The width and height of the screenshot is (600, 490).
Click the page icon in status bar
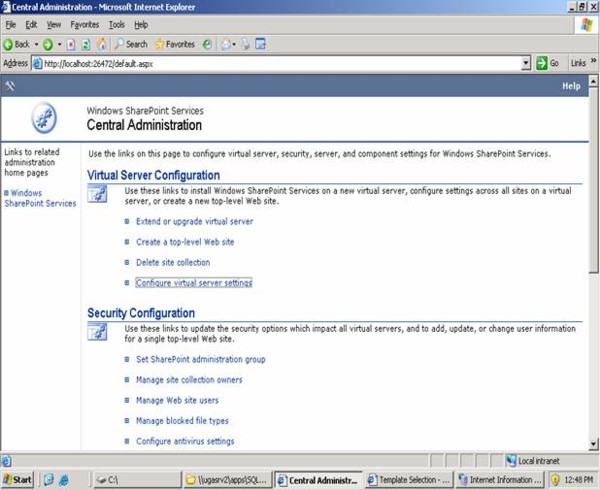pyautogui.click(x=7, y=461)
